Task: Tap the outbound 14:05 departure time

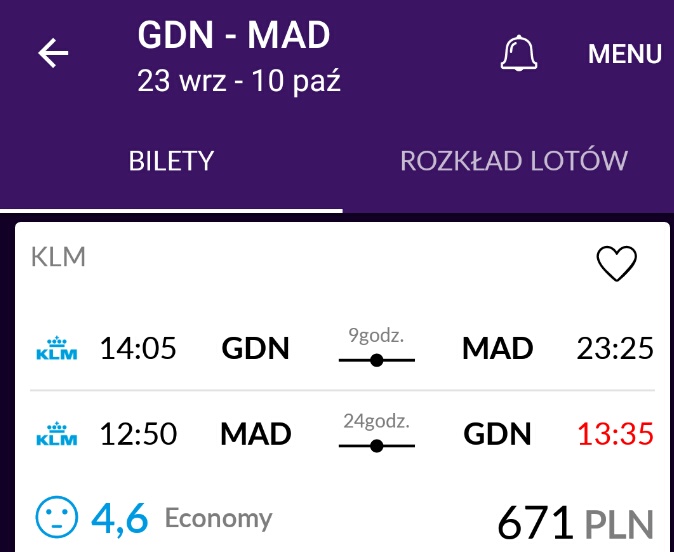Action: [x=138, y=348]
